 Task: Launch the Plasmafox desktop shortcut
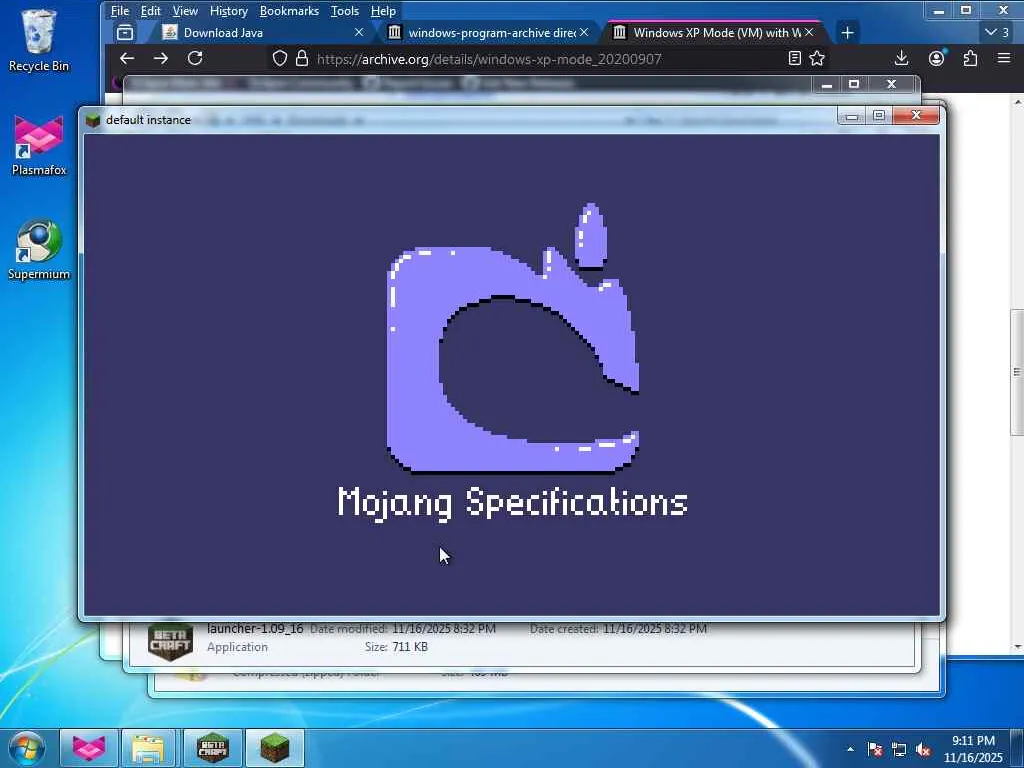[39, 145]
